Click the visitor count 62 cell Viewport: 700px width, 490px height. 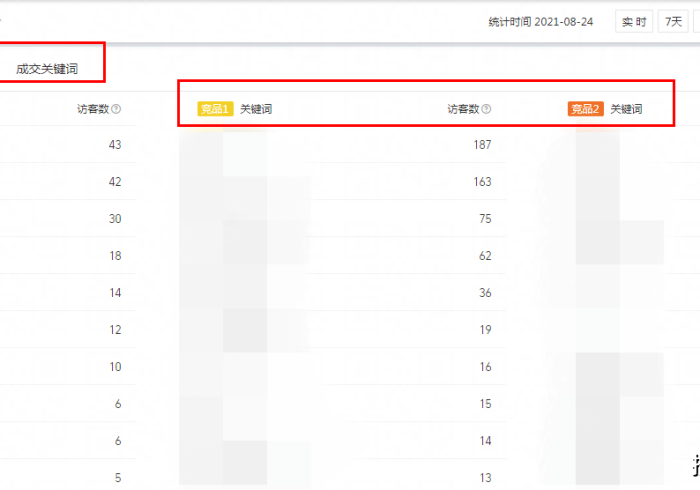(x=484, y=256)
